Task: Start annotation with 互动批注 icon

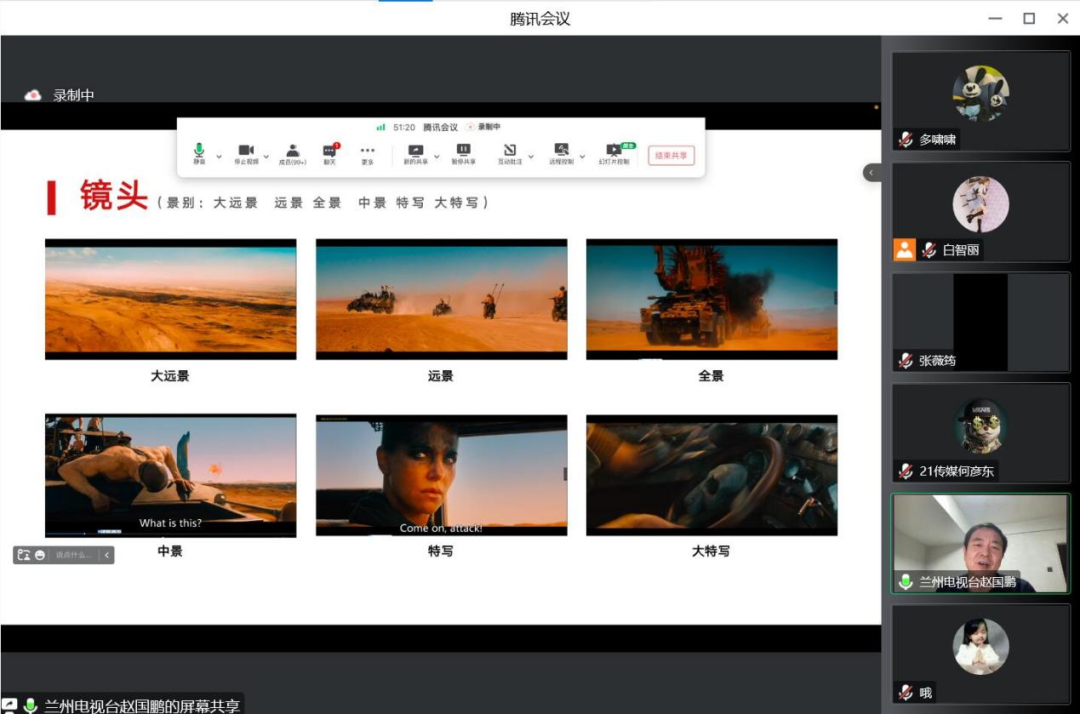Action: click(x=510, y=149)
